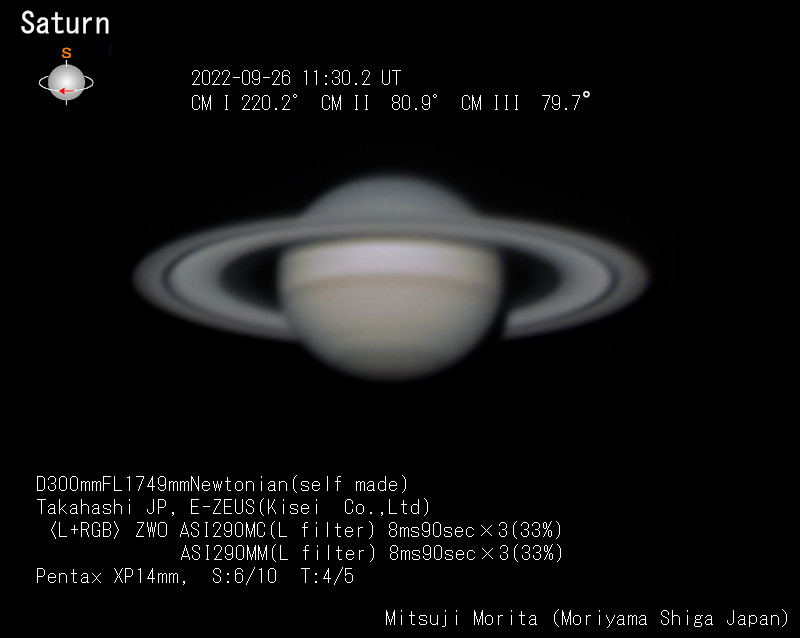The image size is (800, 638).
Task: Click the Mitsuji Morita credit line
Action: point(587,619)
